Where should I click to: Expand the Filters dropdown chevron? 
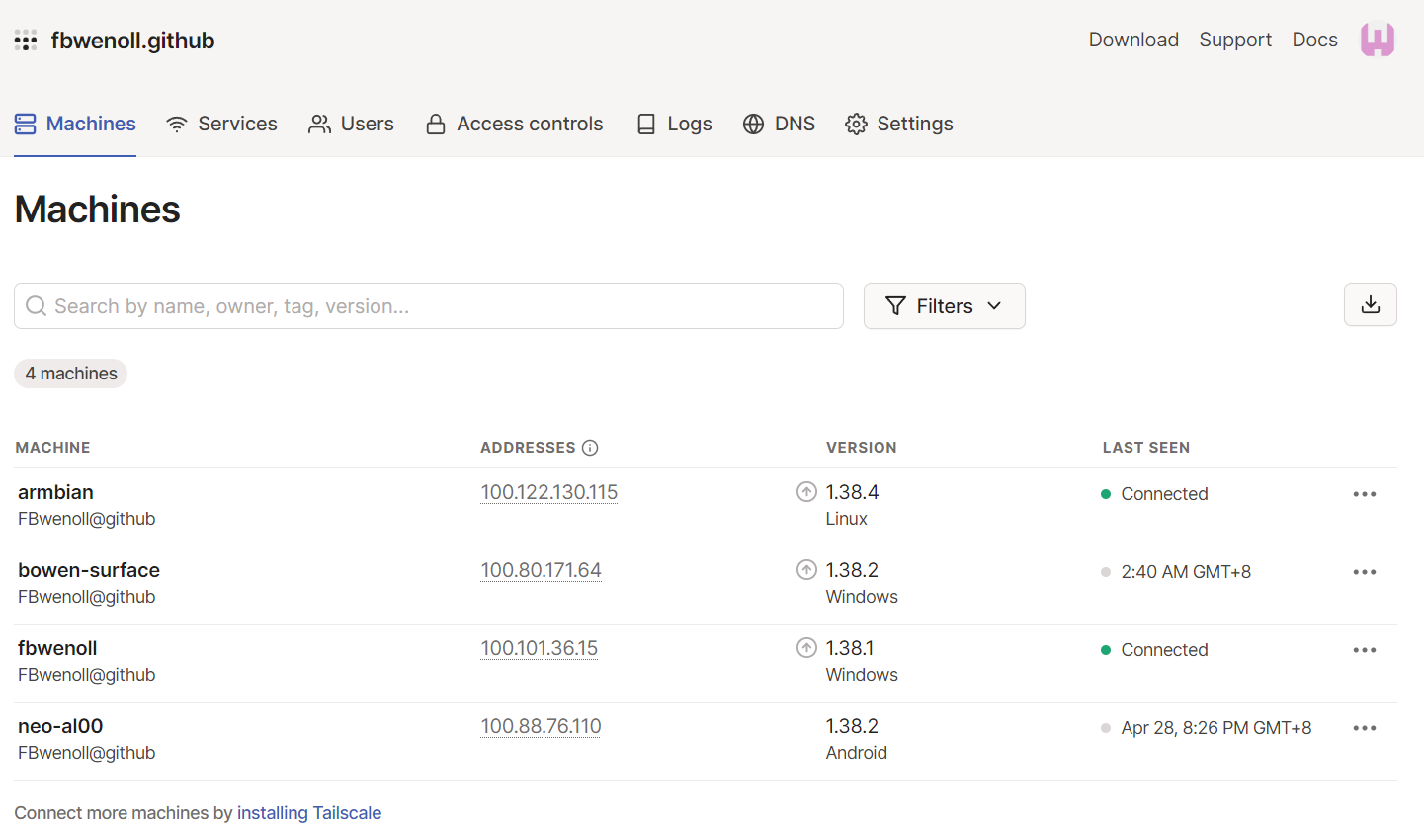click(x=994, y=306)
